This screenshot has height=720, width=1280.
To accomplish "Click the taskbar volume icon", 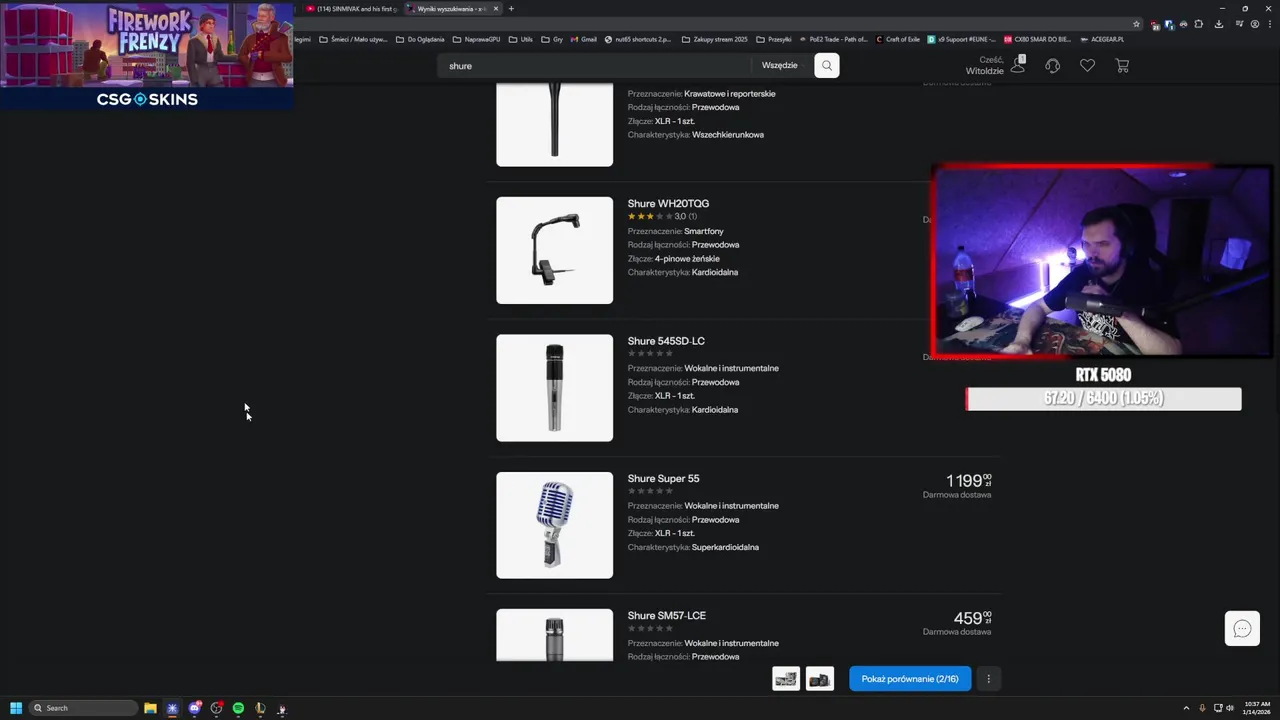I will point(1230,708).
